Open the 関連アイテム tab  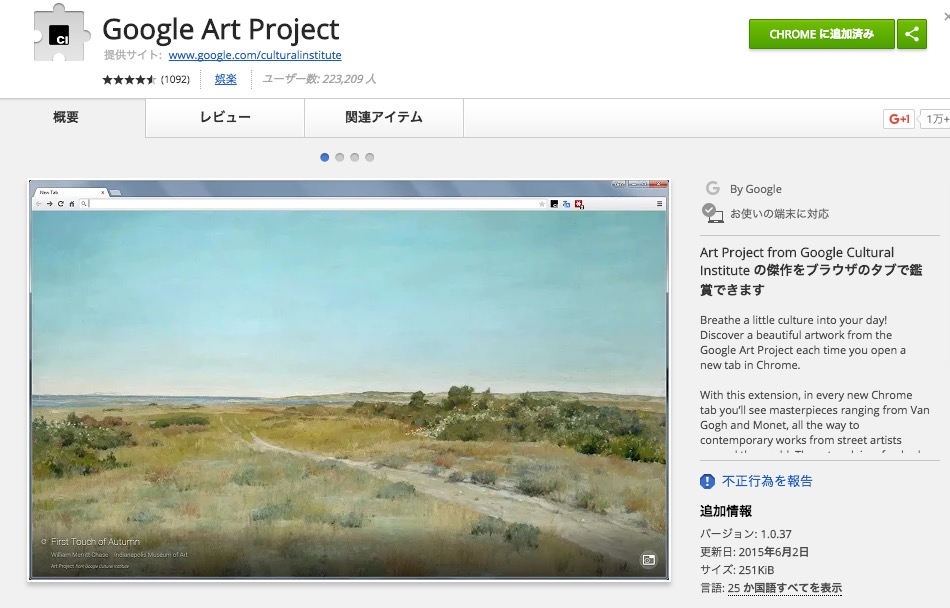[x=384, y=117]
